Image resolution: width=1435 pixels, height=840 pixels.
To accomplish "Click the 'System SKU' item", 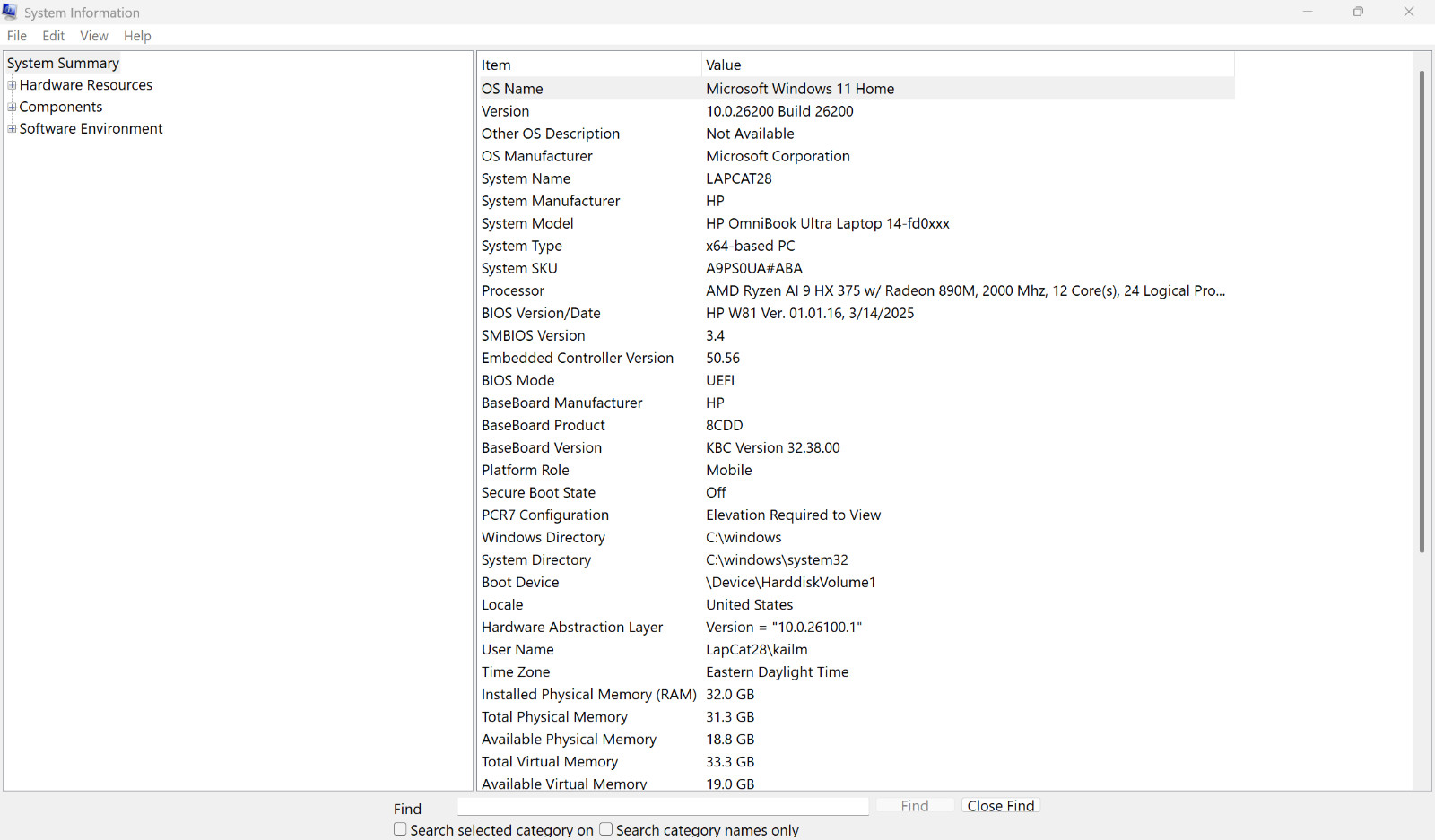I will coord(519,268).
